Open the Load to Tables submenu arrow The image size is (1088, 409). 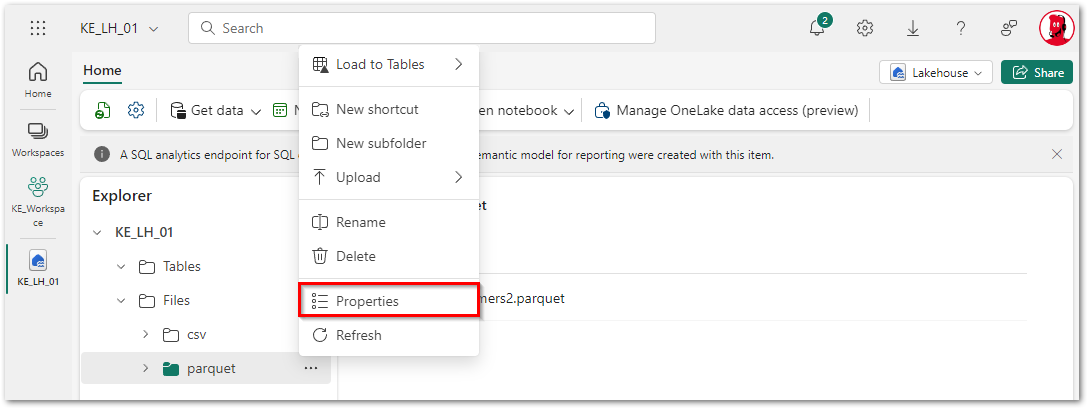459,65
